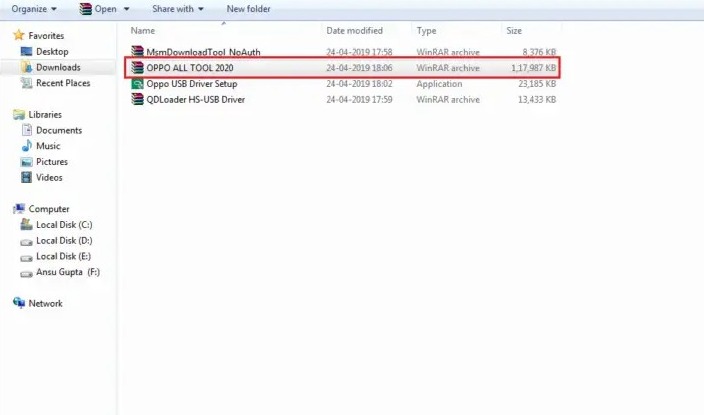This screenshot has width=704, height=415.
Task: Click the Local Disk (C:) drive icon
Action: coord(27,225)
